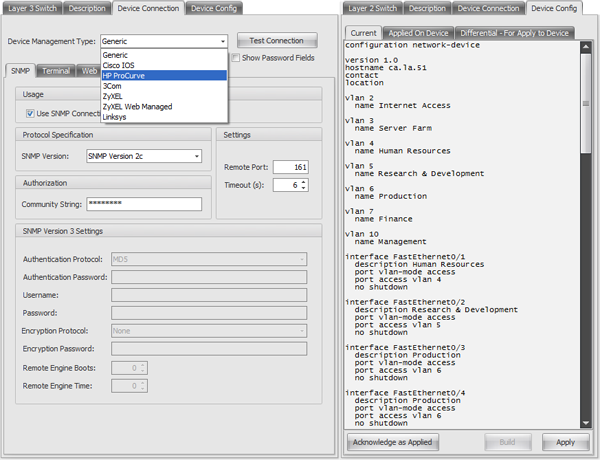Click into the Community String field
The image size is (600, 460).
point(143,204)
